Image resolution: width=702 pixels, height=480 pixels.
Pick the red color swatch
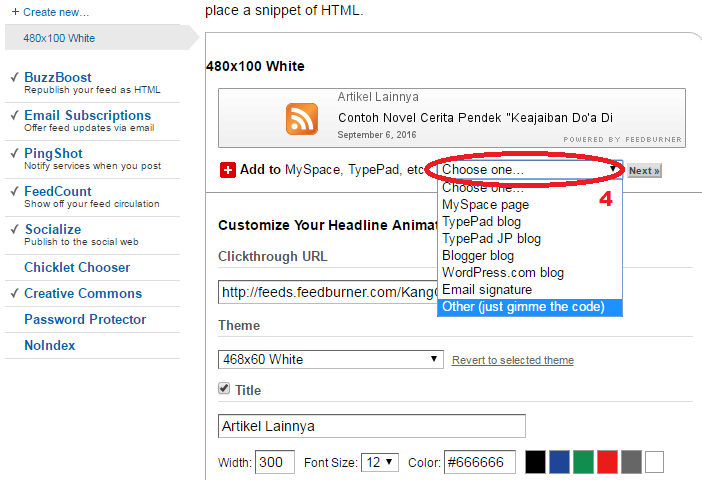(x=608, y=462)
